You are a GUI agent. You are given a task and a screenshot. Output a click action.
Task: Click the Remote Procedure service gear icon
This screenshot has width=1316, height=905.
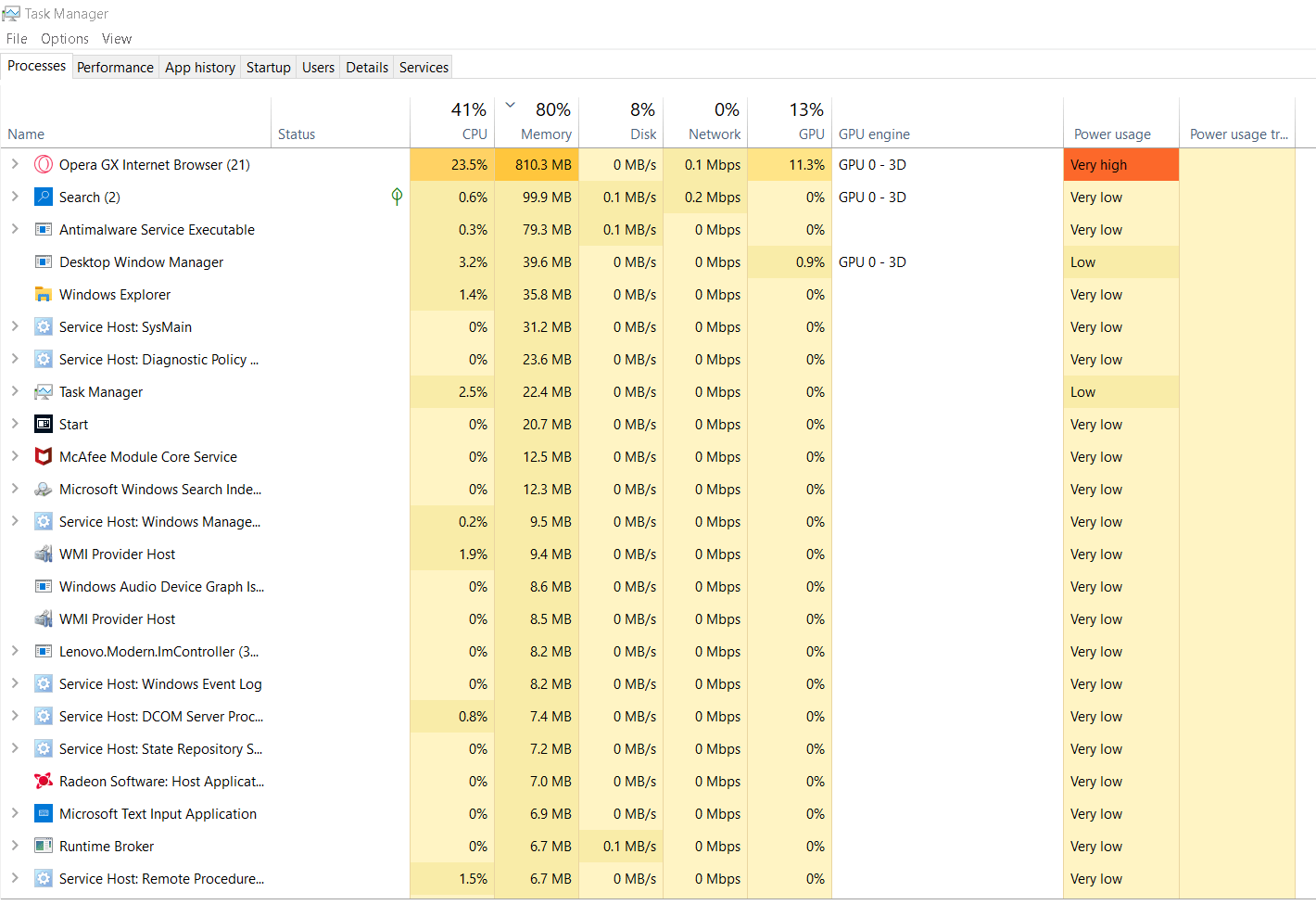pos(44,879)
